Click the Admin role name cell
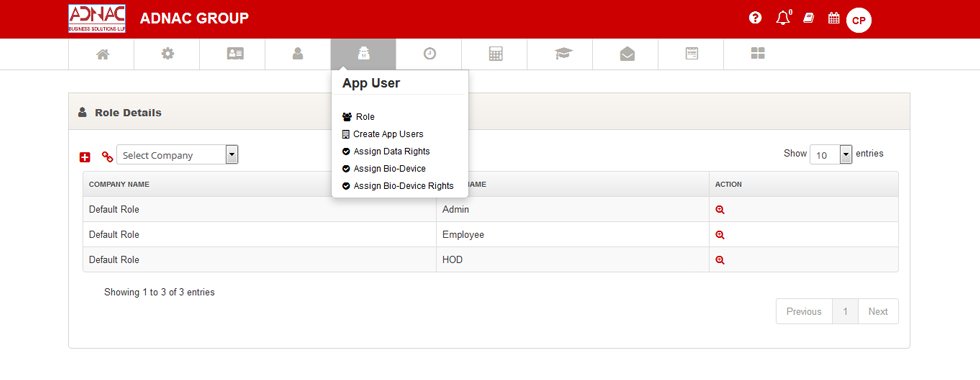 572,209
